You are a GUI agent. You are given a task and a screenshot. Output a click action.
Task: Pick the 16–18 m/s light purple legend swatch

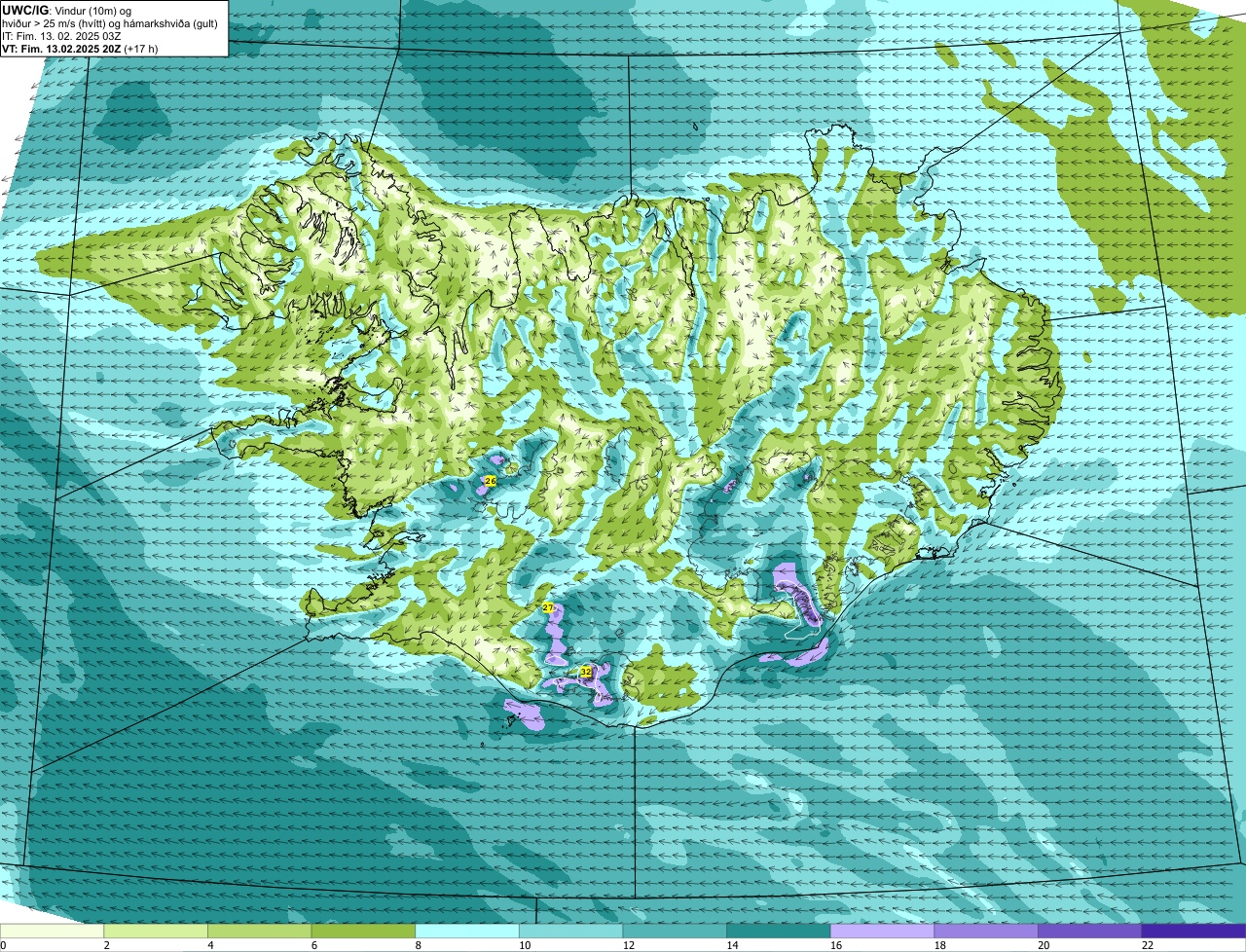tap(882, 932)
